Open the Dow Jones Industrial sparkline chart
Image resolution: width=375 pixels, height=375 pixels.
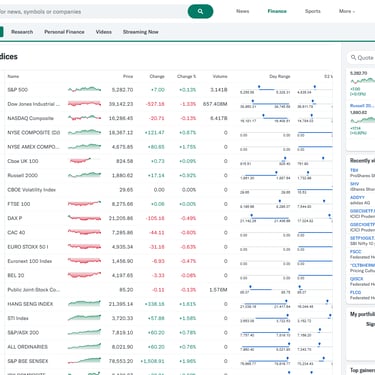click(84, 104)
